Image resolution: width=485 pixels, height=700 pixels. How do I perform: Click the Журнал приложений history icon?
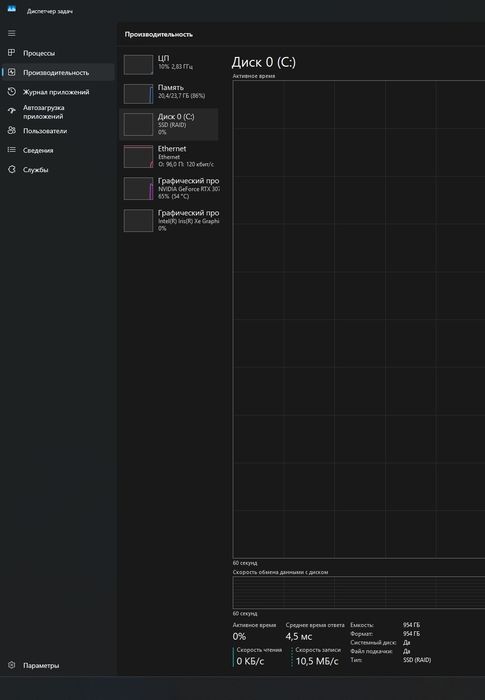tap(12, 92)
